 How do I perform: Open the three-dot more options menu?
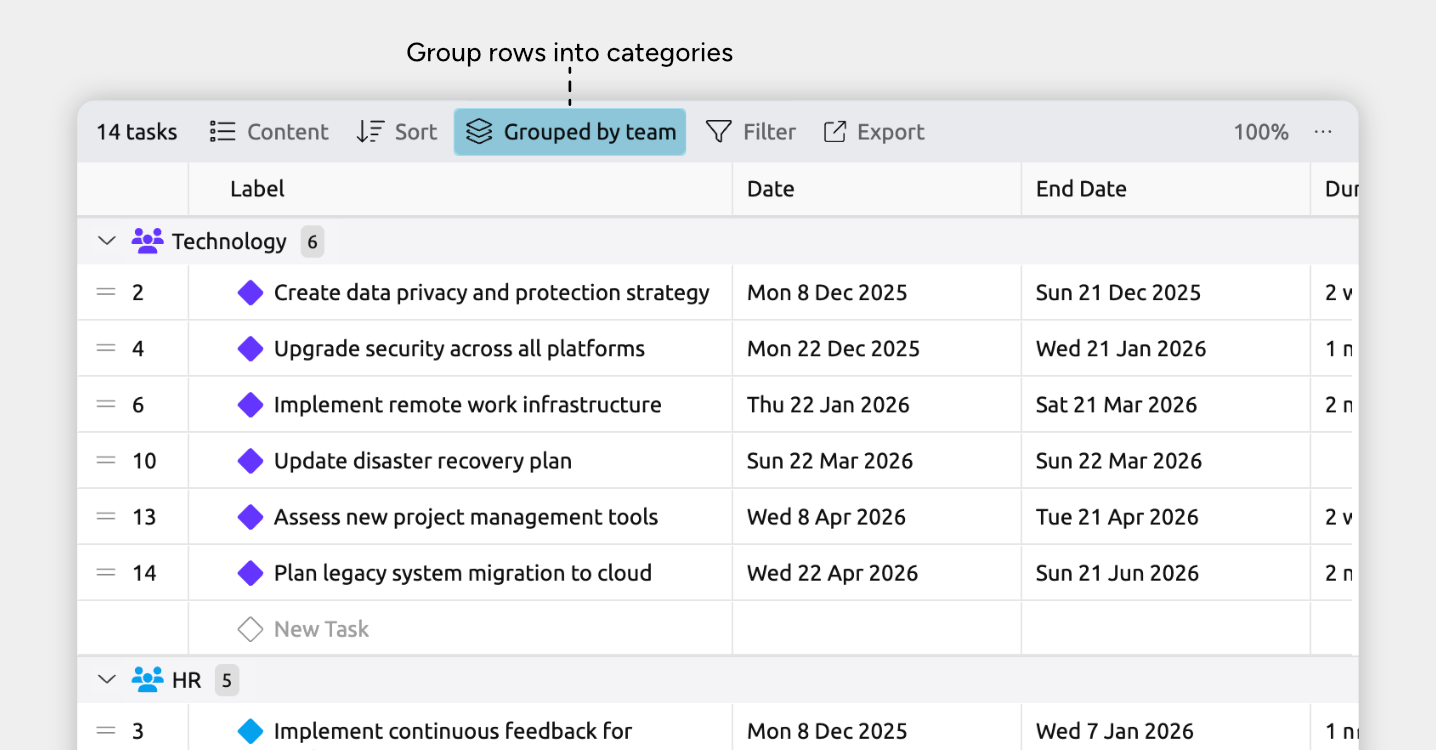[x=1323, y=132]
